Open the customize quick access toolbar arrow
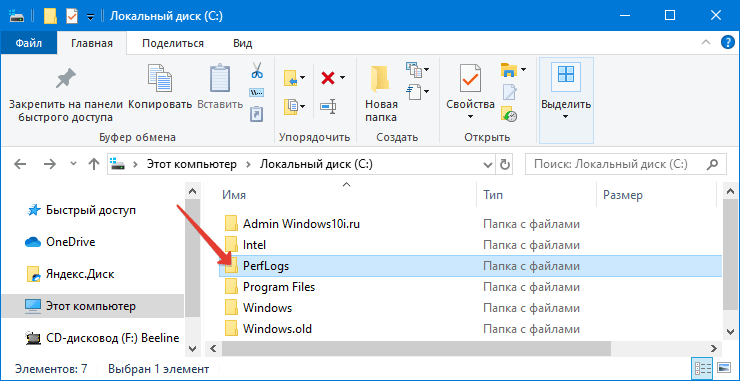 coord(91,17)
